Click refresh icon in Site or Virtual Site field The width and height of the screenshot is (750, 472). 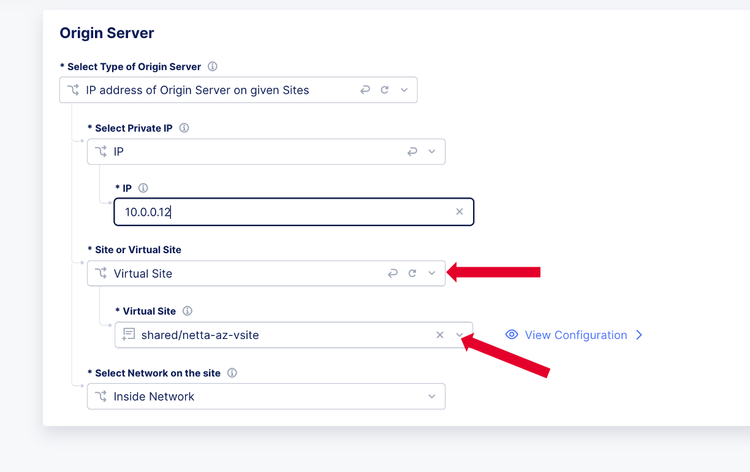(412, 273)
